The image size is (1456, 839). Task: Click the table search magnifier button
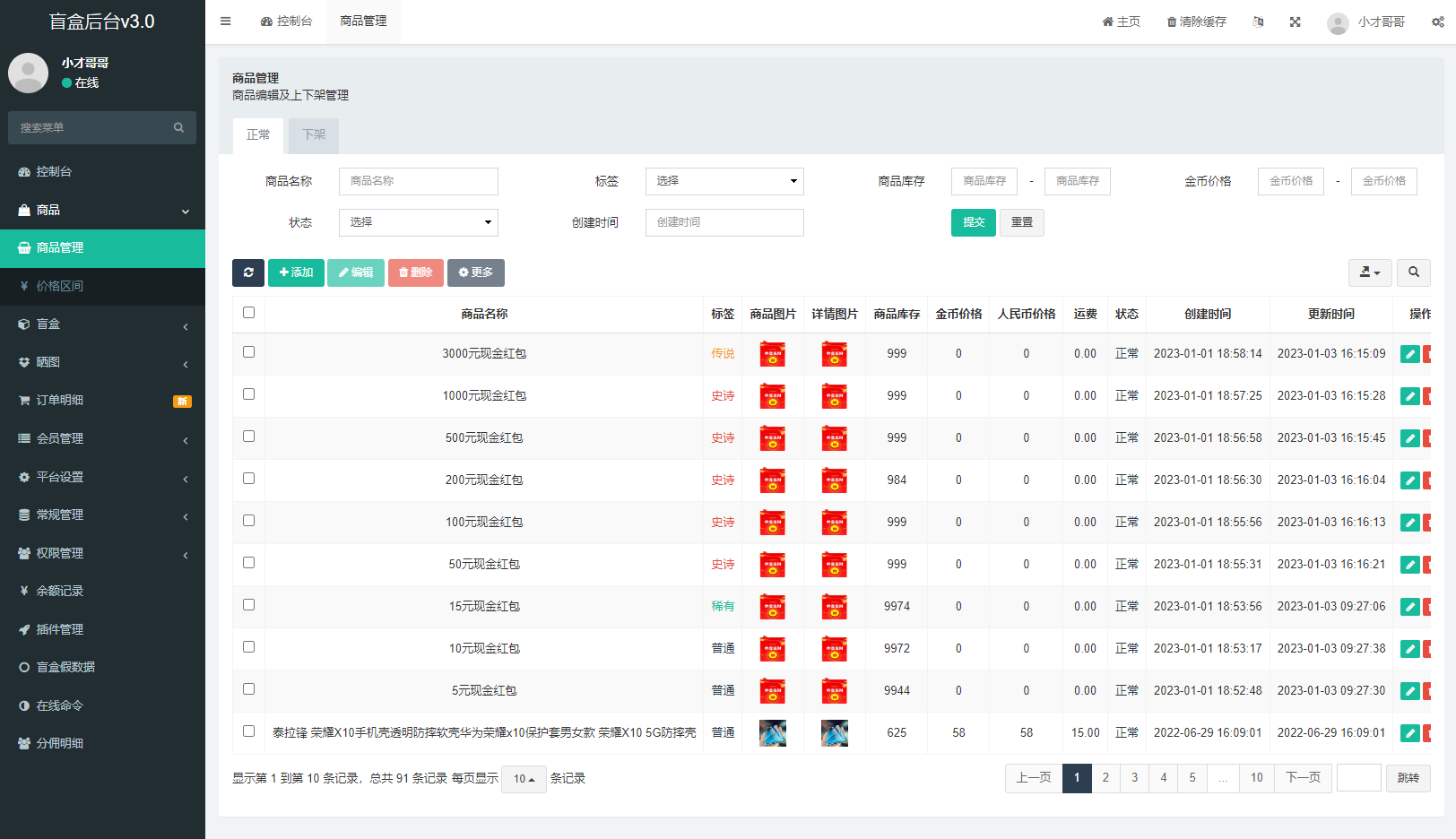coord(1414,272)
